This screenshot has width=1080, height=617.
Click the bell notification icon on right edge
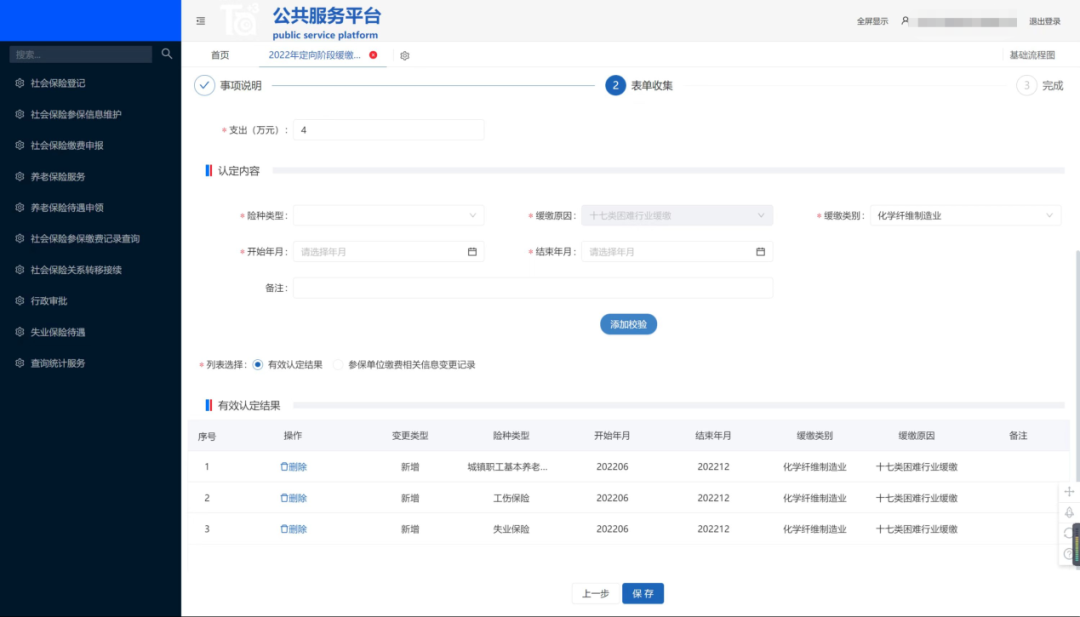(x=1068, y=512)
